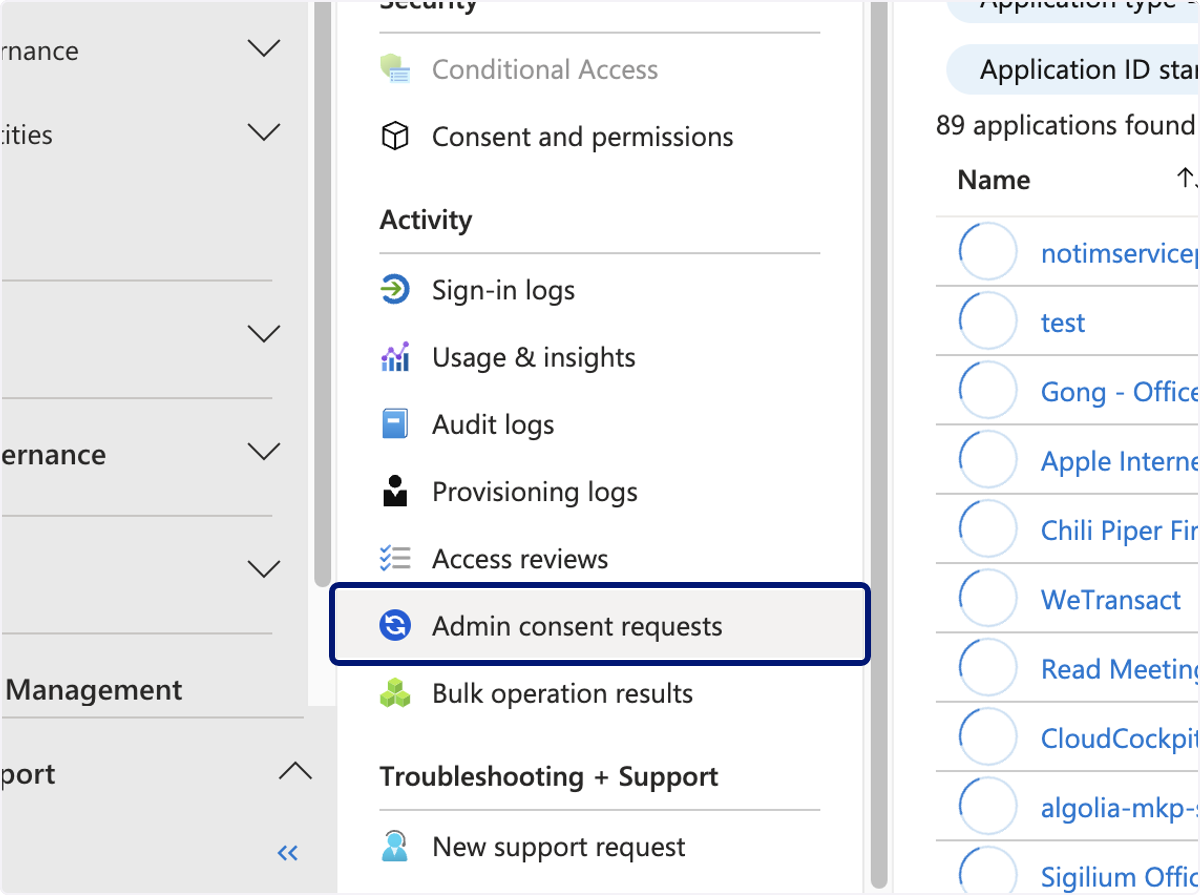
Task: Open Access reviews
Action: pyautogui.click(x=520, y=558)
